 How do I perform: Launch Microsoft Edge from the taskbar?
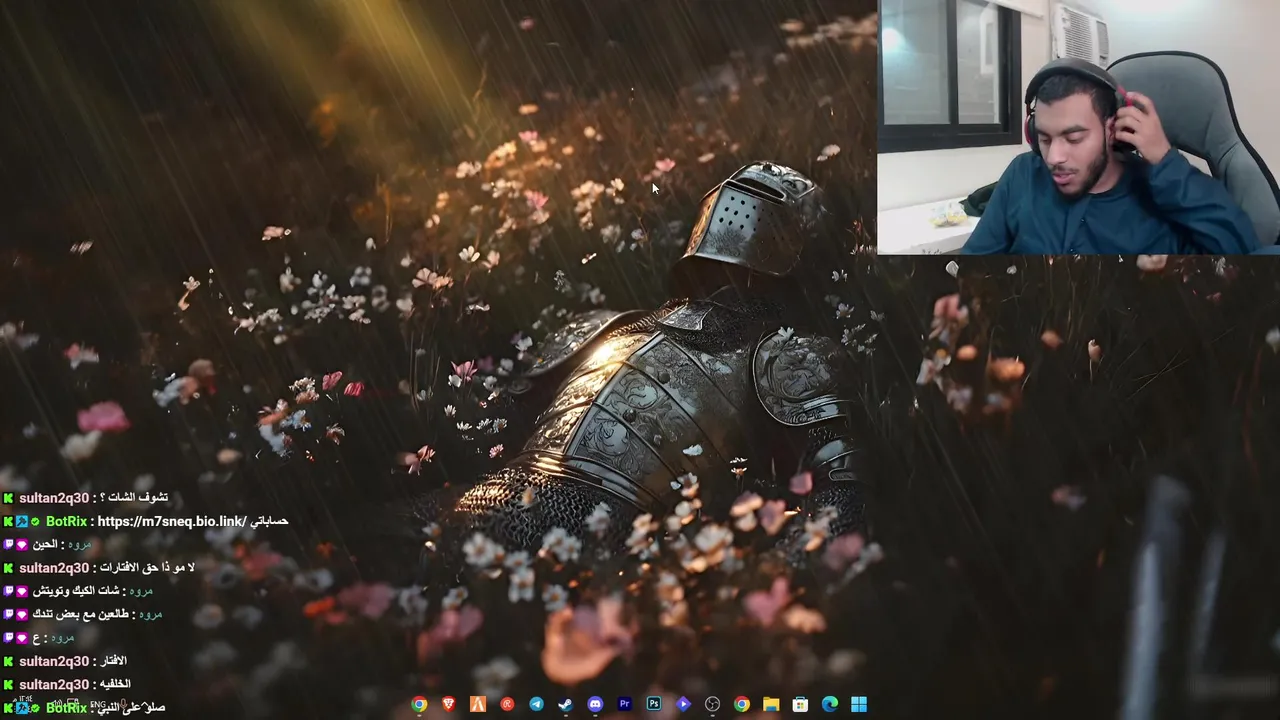tap(829, 704)
